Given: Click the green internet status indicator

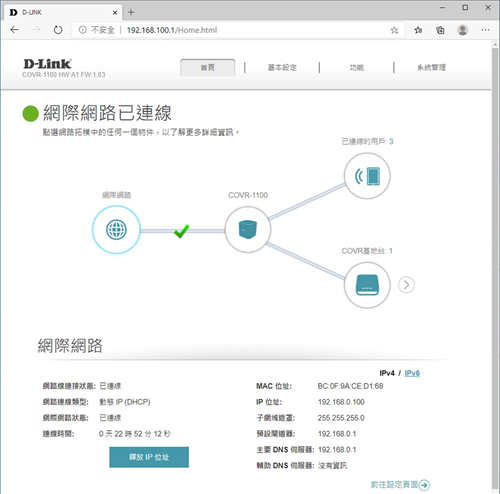Looking at the screenshot, I should 30,114.
